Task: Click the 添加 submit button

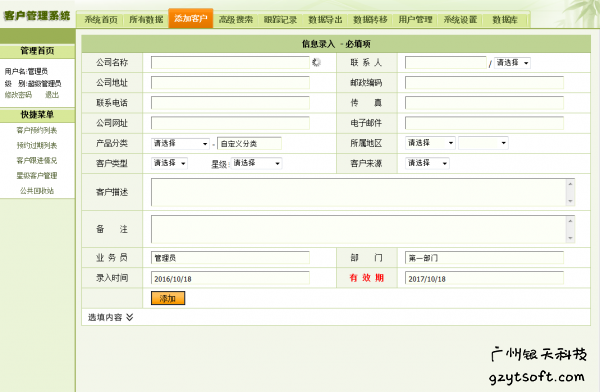Action: click(x=168, y=298)
